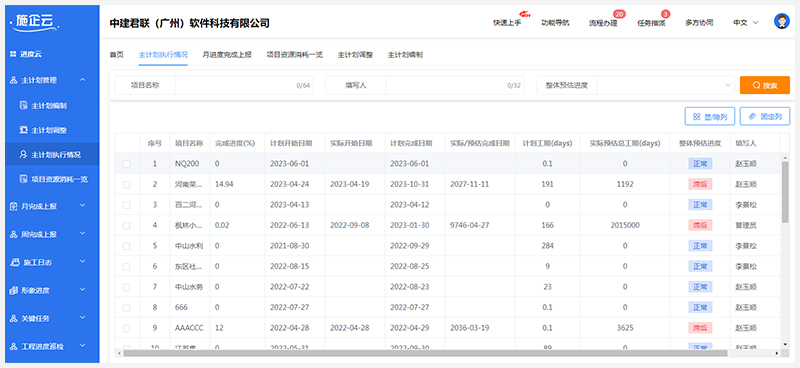Image resolution: width=800 pixels, height=368 pixels.
Task: Click the person icon beside sidebar 主计划执行情况
Action: point(23,154)
